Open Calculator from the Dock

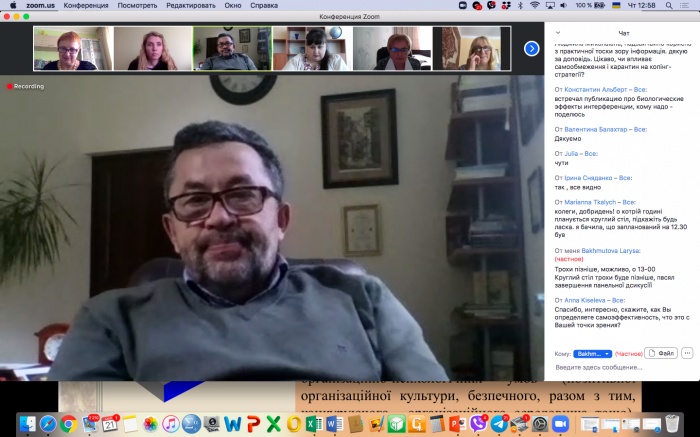437,424
